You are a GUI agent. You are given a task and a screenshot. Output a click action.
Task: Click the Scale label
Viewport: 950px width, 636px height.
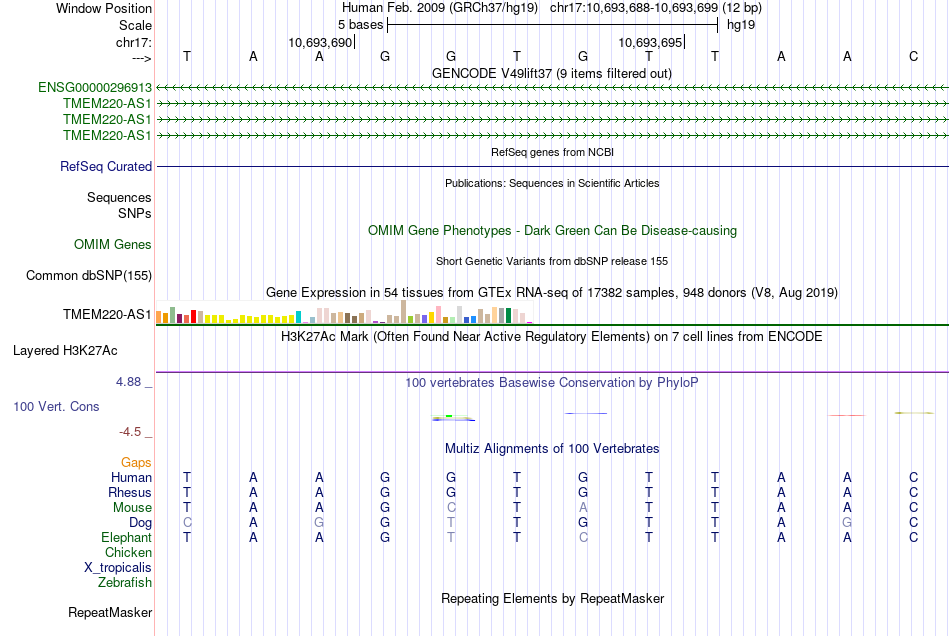click(x=135, y=25)
